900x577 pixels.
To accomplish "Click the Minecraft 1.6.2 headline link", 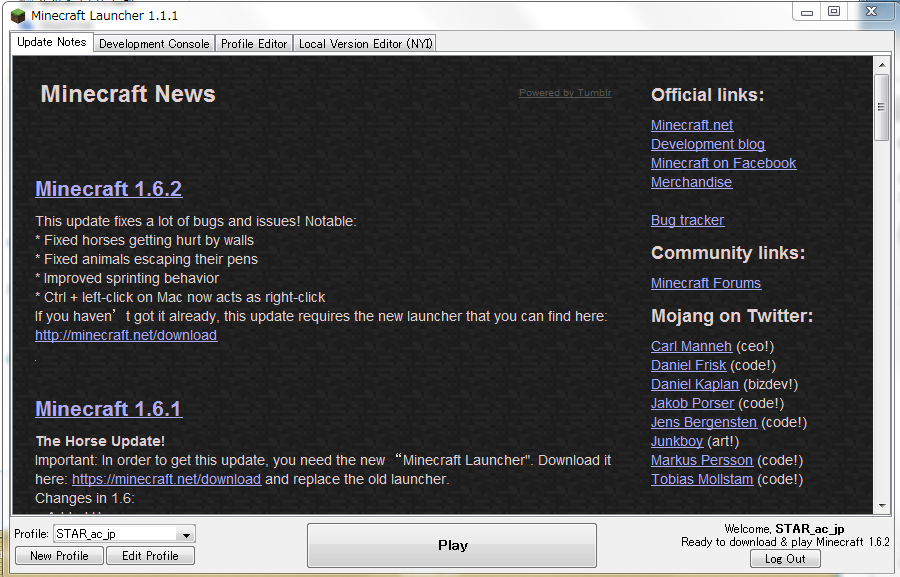I will point(108,189).
